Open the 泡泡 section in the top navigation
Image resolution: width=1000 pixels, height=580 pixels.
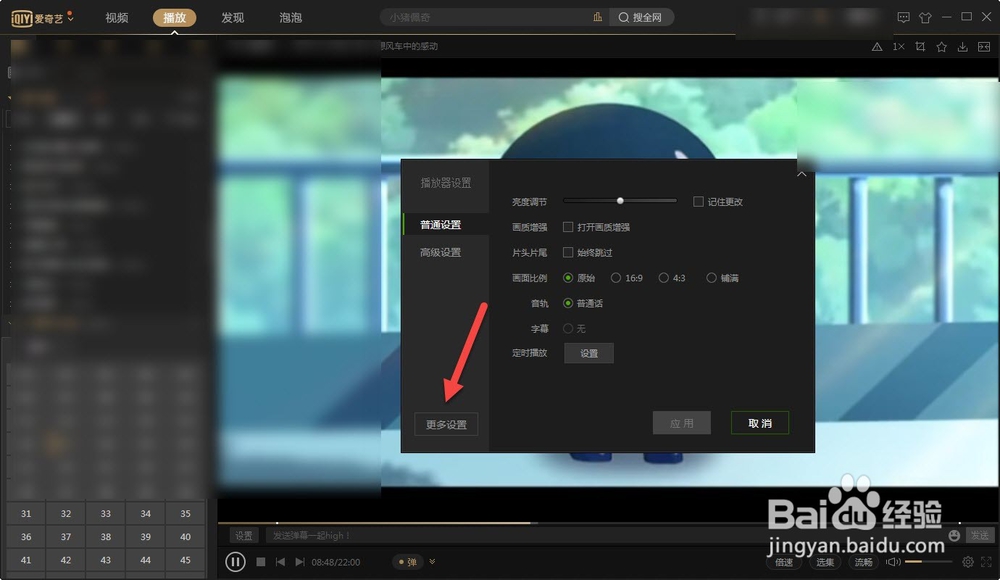click(289, 17)
